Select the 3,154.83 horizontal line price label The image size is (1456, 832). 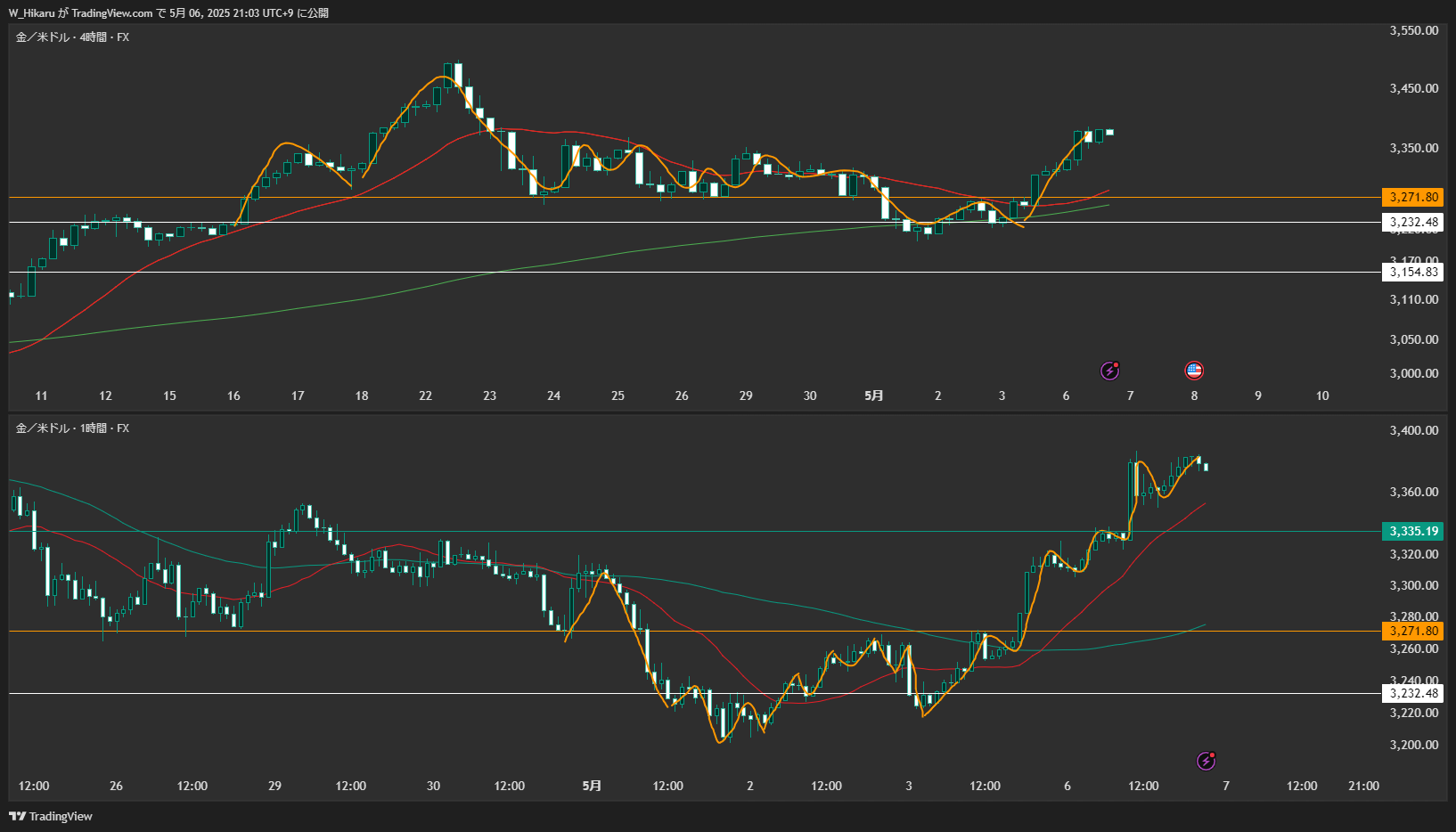[1412, 272]
